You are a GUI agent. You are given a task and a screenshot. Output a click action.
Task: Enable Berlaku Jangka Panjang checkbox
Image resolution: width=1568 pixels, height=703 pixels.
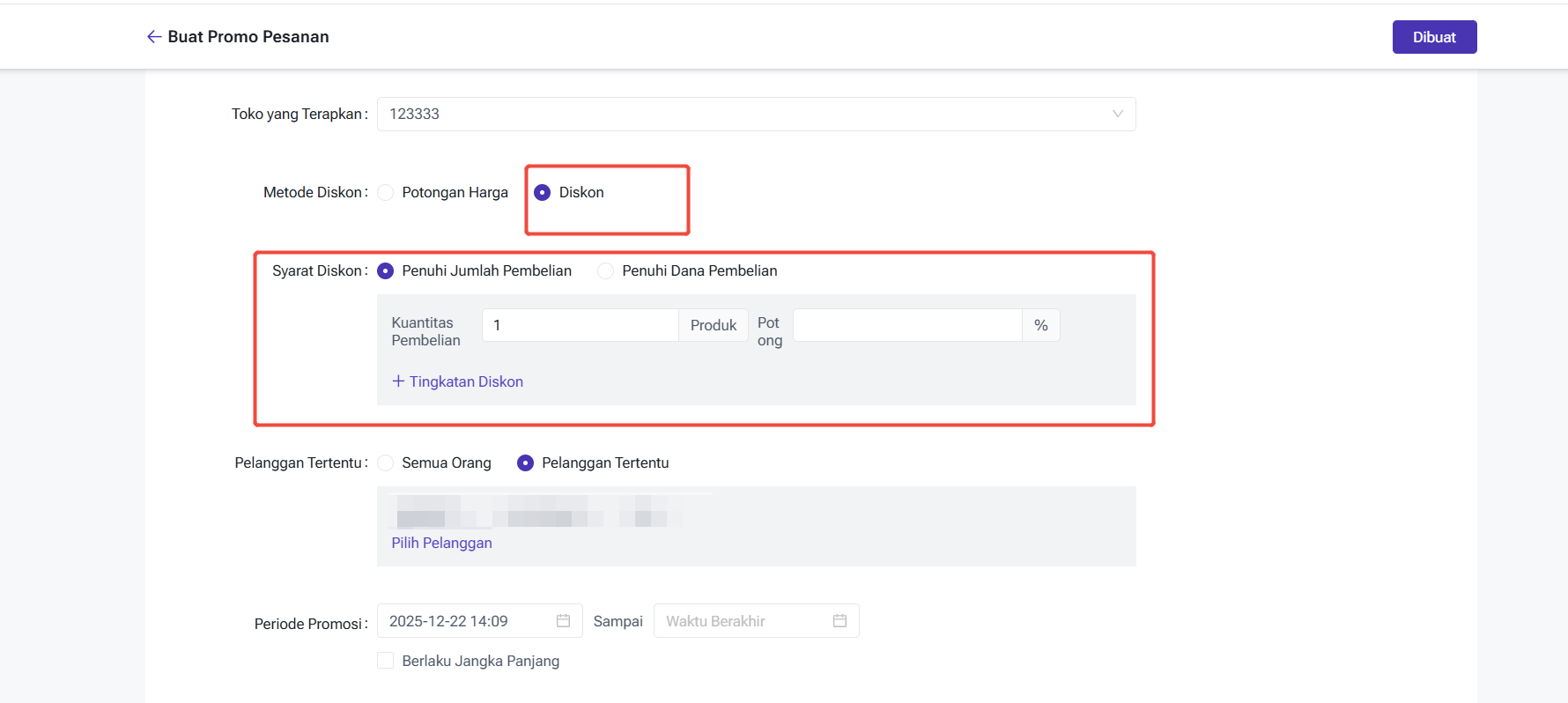tap(386, 661)
